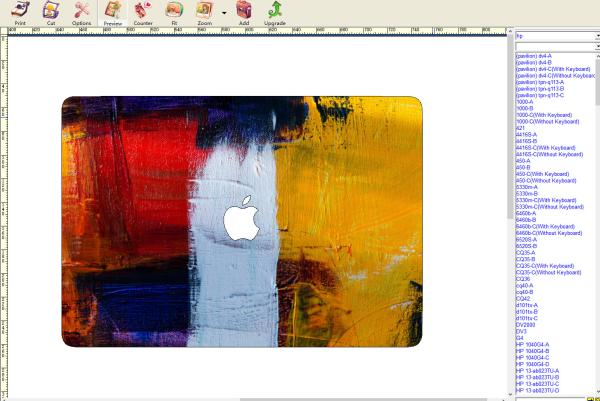Screen dimensions: 600x401
Task: Select cq40-A in list
Action: point(525,285)
